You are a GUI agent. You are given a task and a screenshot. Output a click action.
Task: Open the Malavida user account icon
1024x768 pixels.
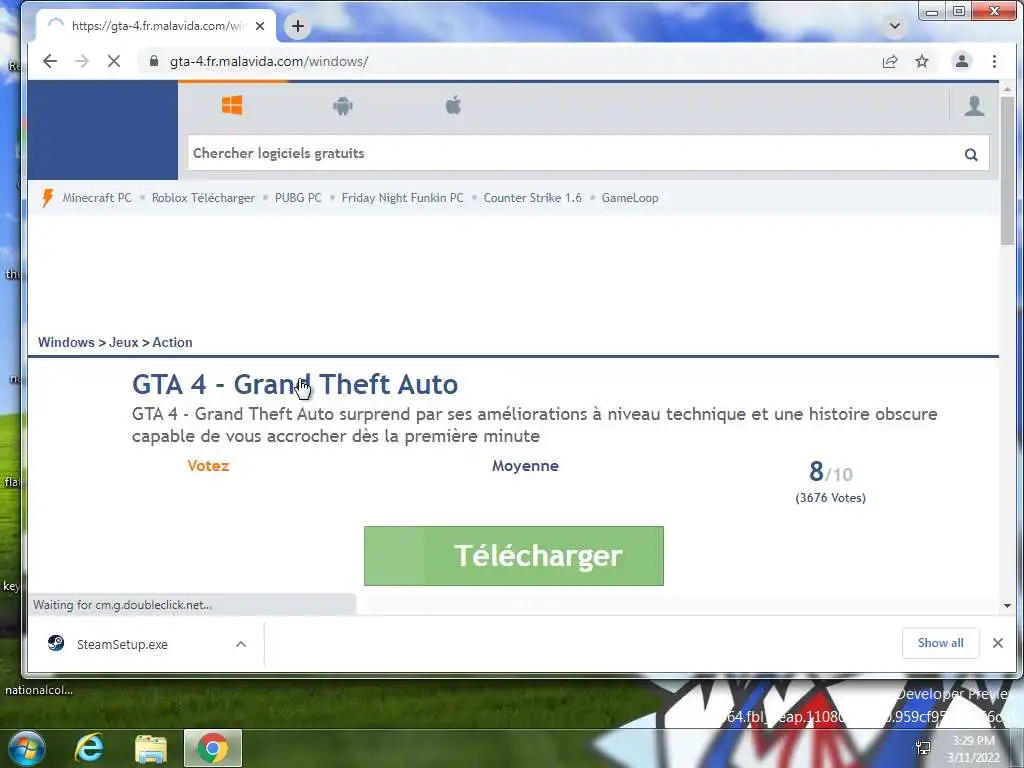tap(974, 105)
